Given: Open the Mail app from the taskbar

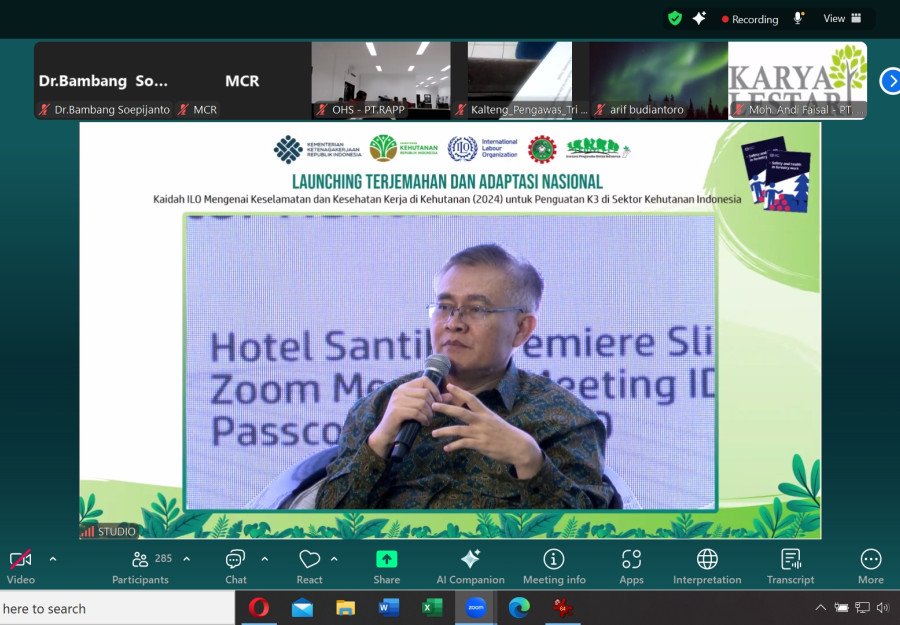Looking at the screenshot, I should 302,607.
